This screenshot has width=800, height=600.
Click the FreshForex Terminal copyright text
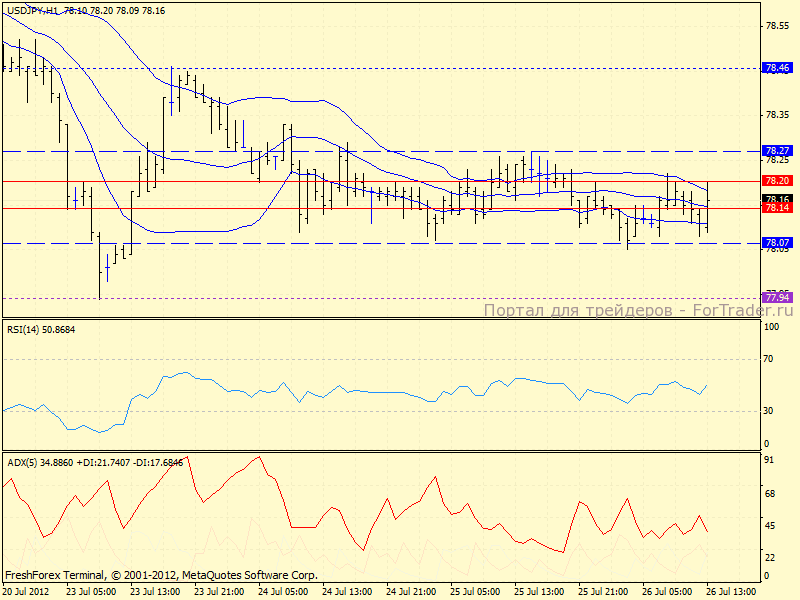coord(162,575)
